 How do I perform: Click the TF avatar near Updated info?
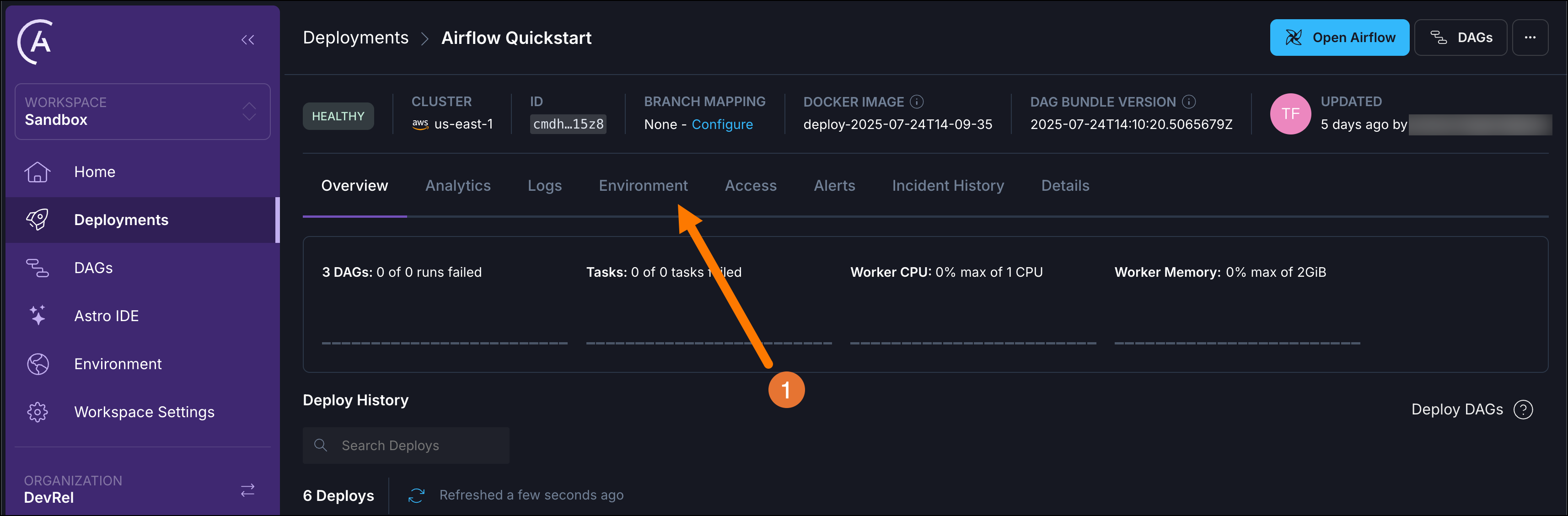pyautogui.click(x=1290, y=113)
